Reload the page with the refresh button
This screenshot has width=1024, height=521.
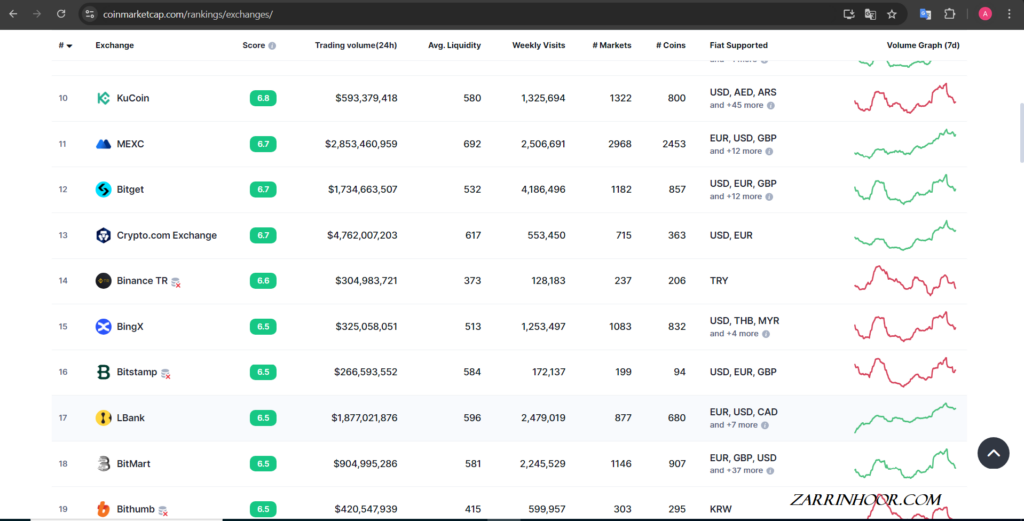point(61,14)
